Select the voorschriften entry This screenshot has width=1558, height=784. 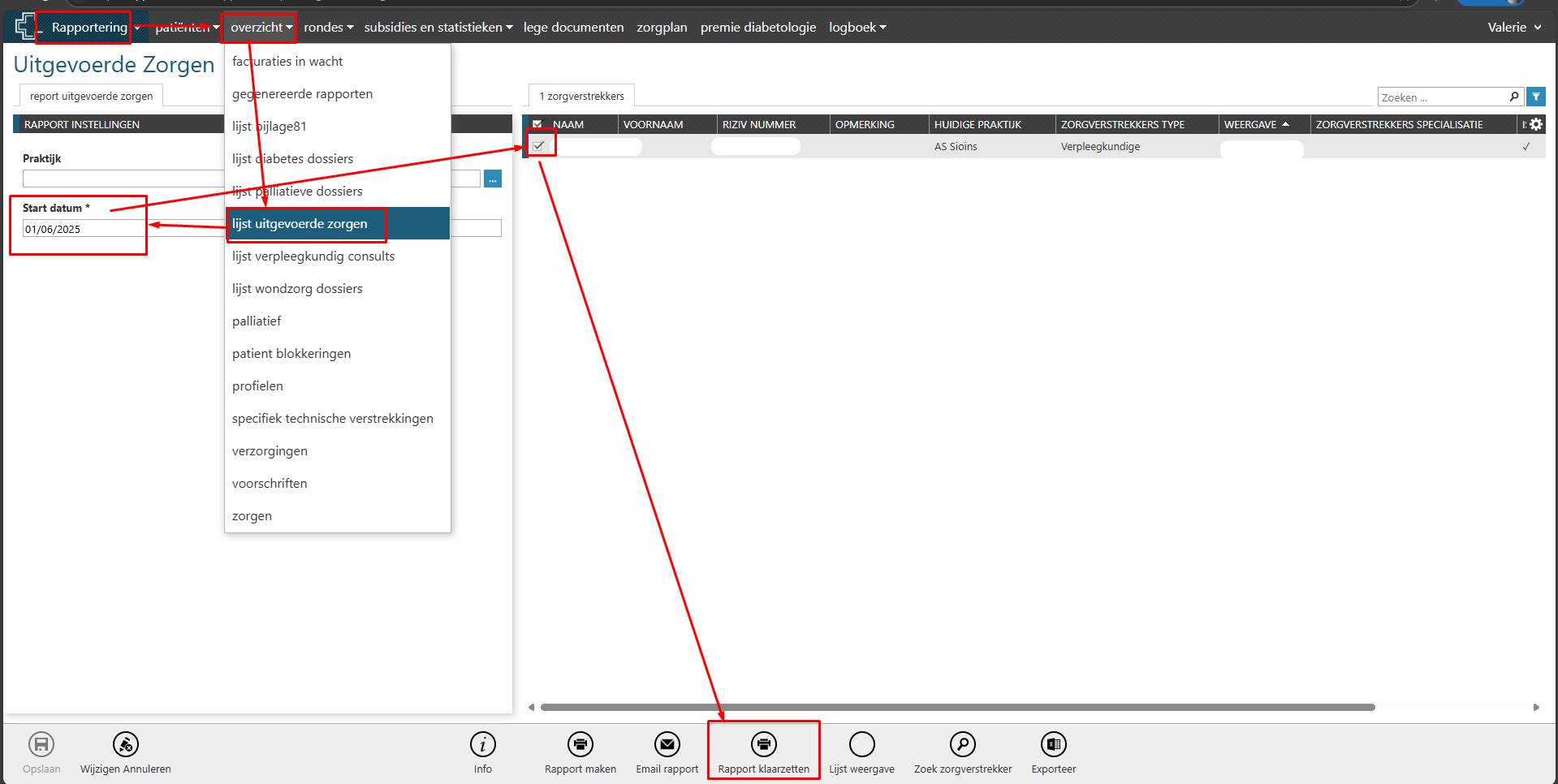(337, 484)
